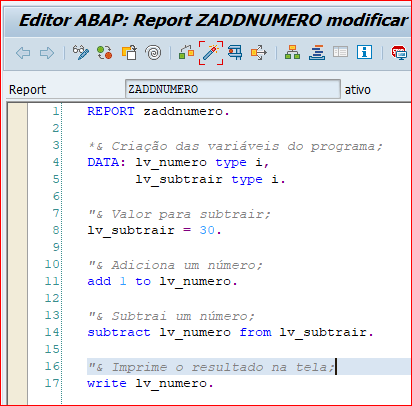Click the Back arrow in toolbar

click(23, 53)
